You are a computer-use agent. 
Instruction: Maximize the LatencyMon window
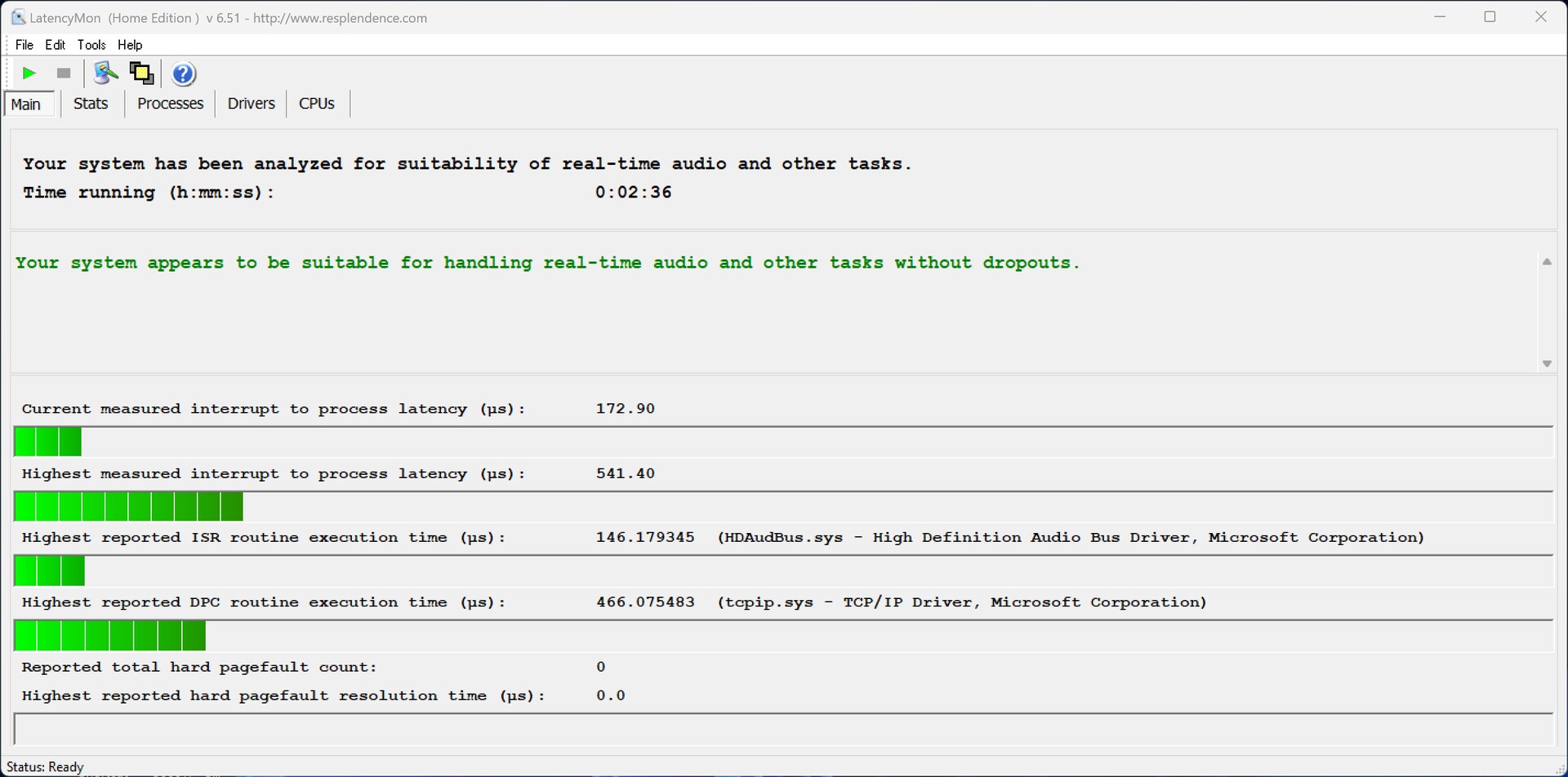click(1490, 17)
